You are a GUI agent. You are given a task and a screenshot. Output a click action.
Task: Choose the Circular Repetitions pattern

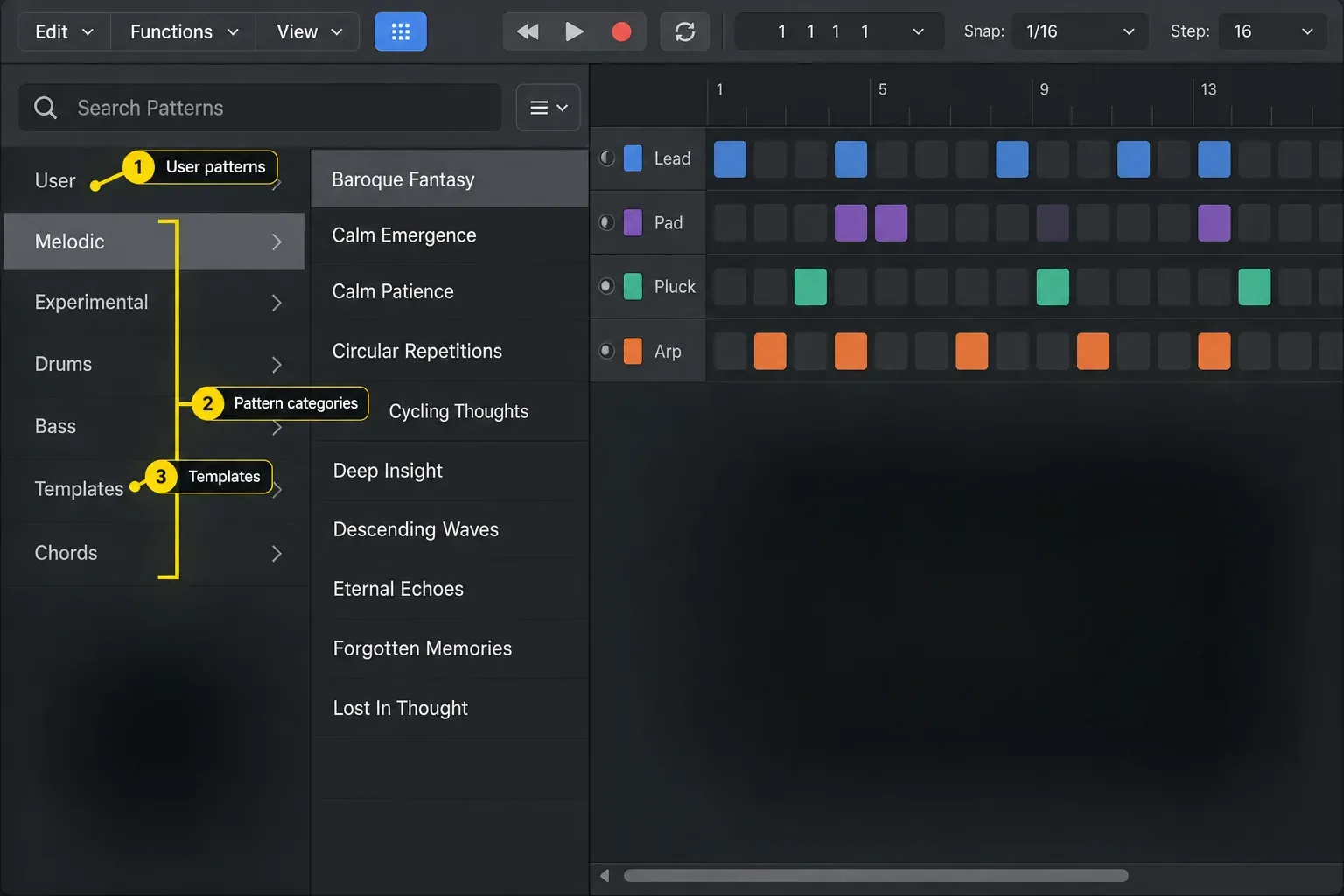click(450, 351)
